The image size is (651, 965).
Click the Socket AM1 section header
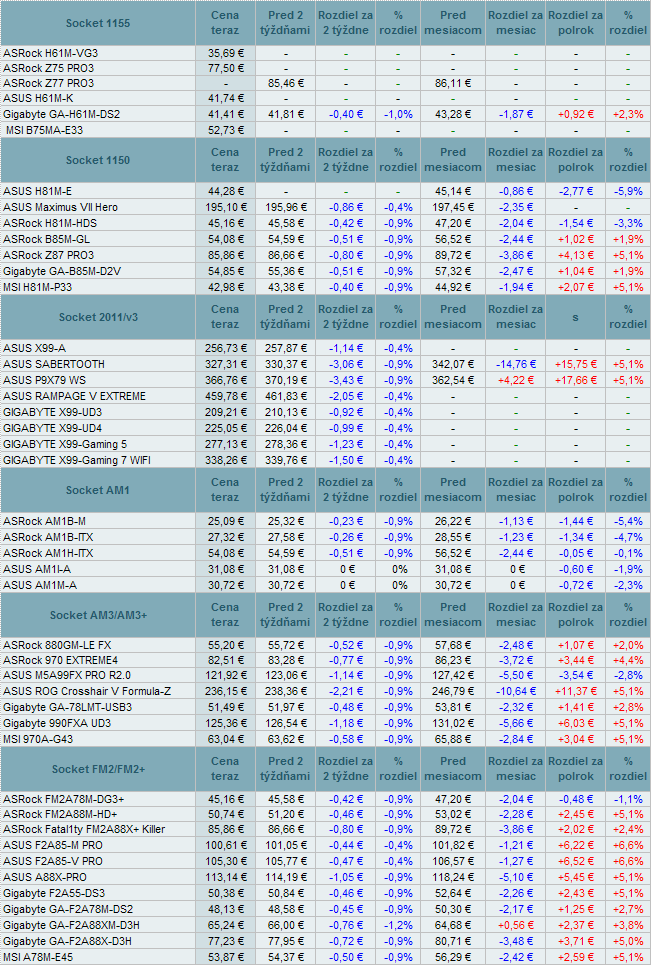[98, 490]
